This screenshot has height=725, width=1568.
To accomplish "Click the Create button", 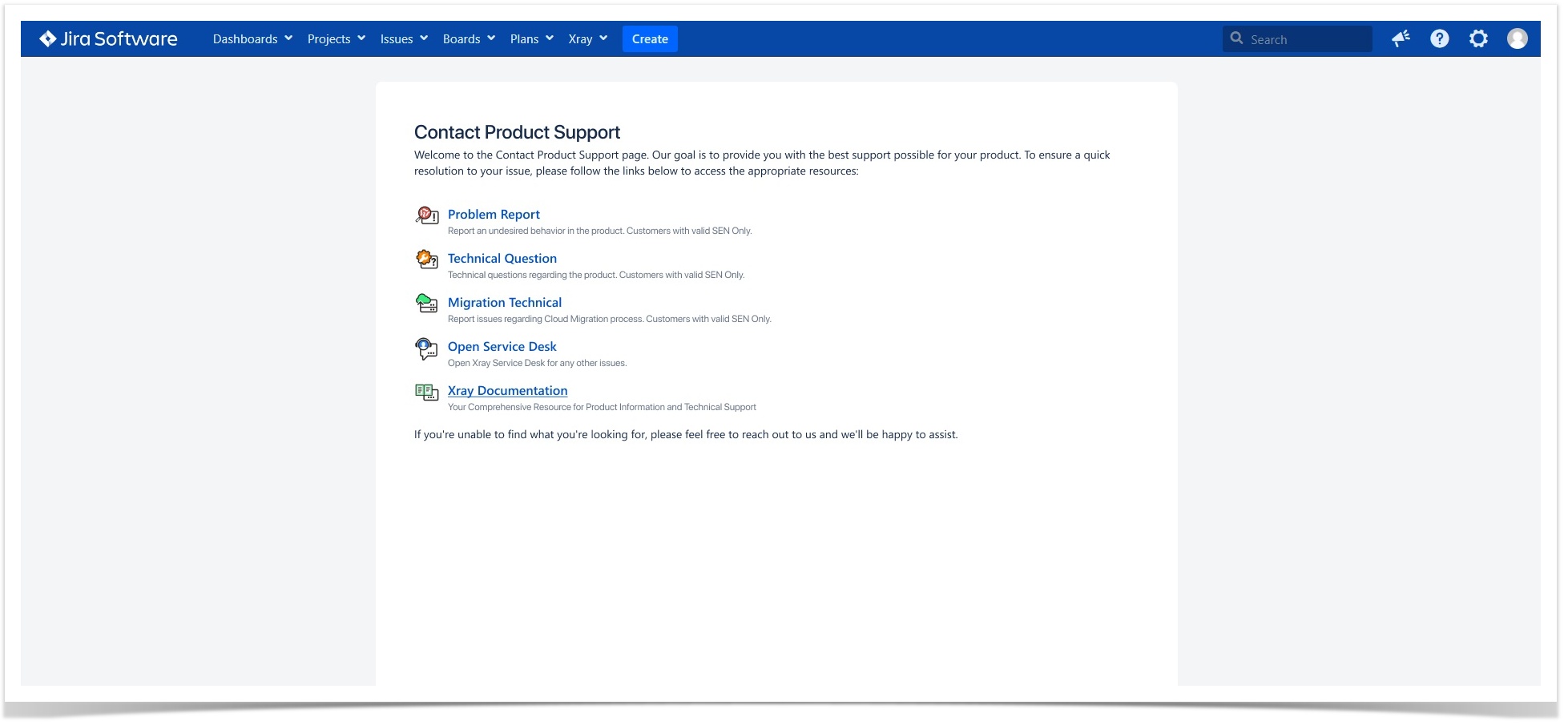I will [650, 38].
